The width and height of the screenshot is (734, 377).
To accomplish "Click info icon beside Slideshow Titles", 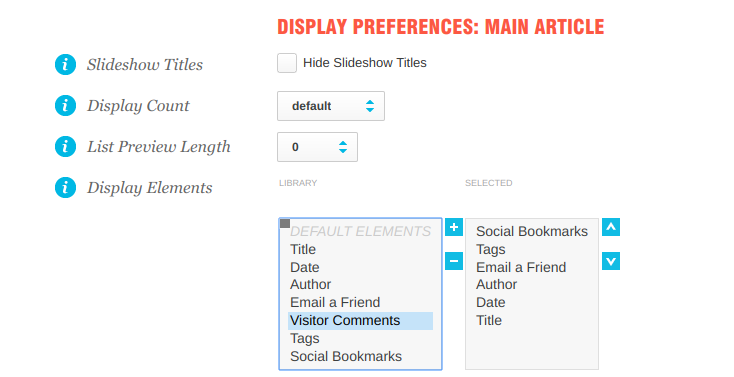I will pyautogui.click(x=66, y=64).
